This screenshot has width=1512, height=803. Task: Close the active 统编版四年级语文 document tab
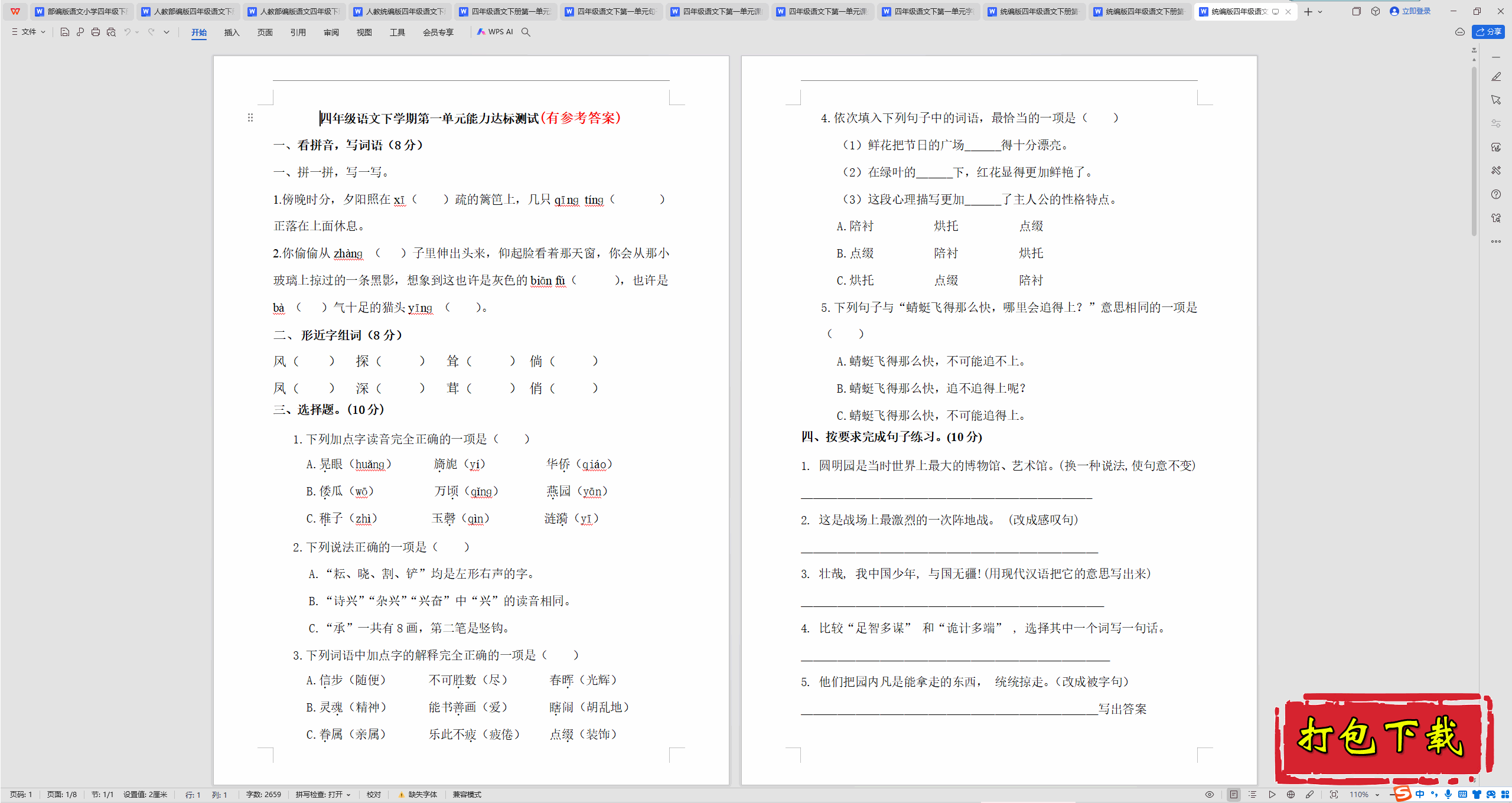1288,12
